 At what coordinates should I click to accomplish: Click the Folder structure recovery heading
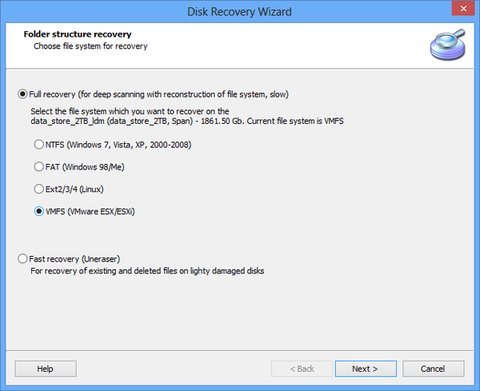(x=77, y=34)
